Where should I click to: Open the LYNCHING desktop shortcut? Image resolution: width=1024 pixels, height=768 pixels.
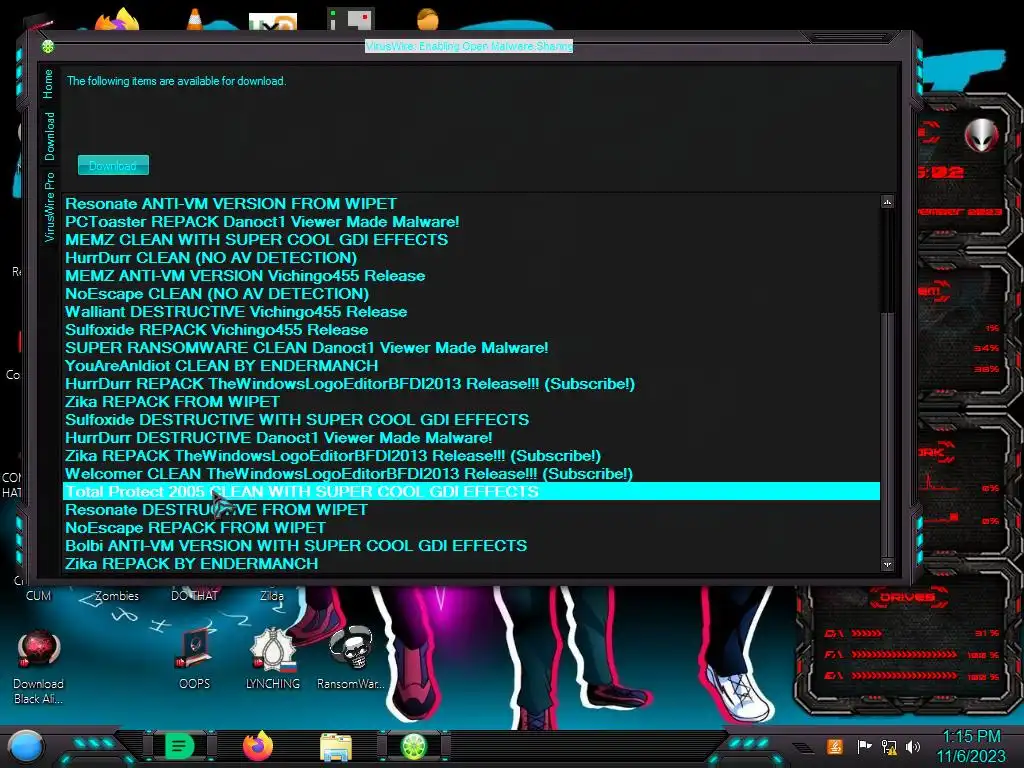tap(273, 658)
